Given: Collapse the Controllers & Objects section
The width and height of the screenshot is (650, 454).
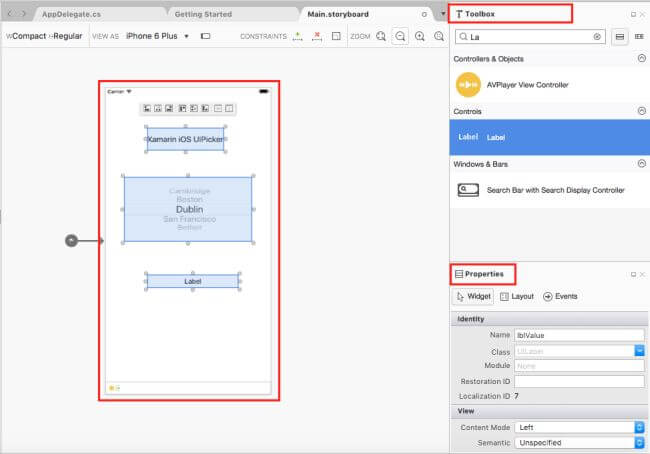Looking at the screenshot, I should click(642, 58).
